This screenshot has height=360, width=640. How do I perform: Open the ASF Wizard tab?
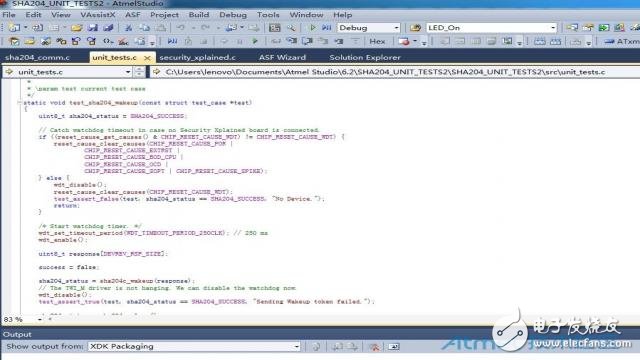(x=282, y=58)
